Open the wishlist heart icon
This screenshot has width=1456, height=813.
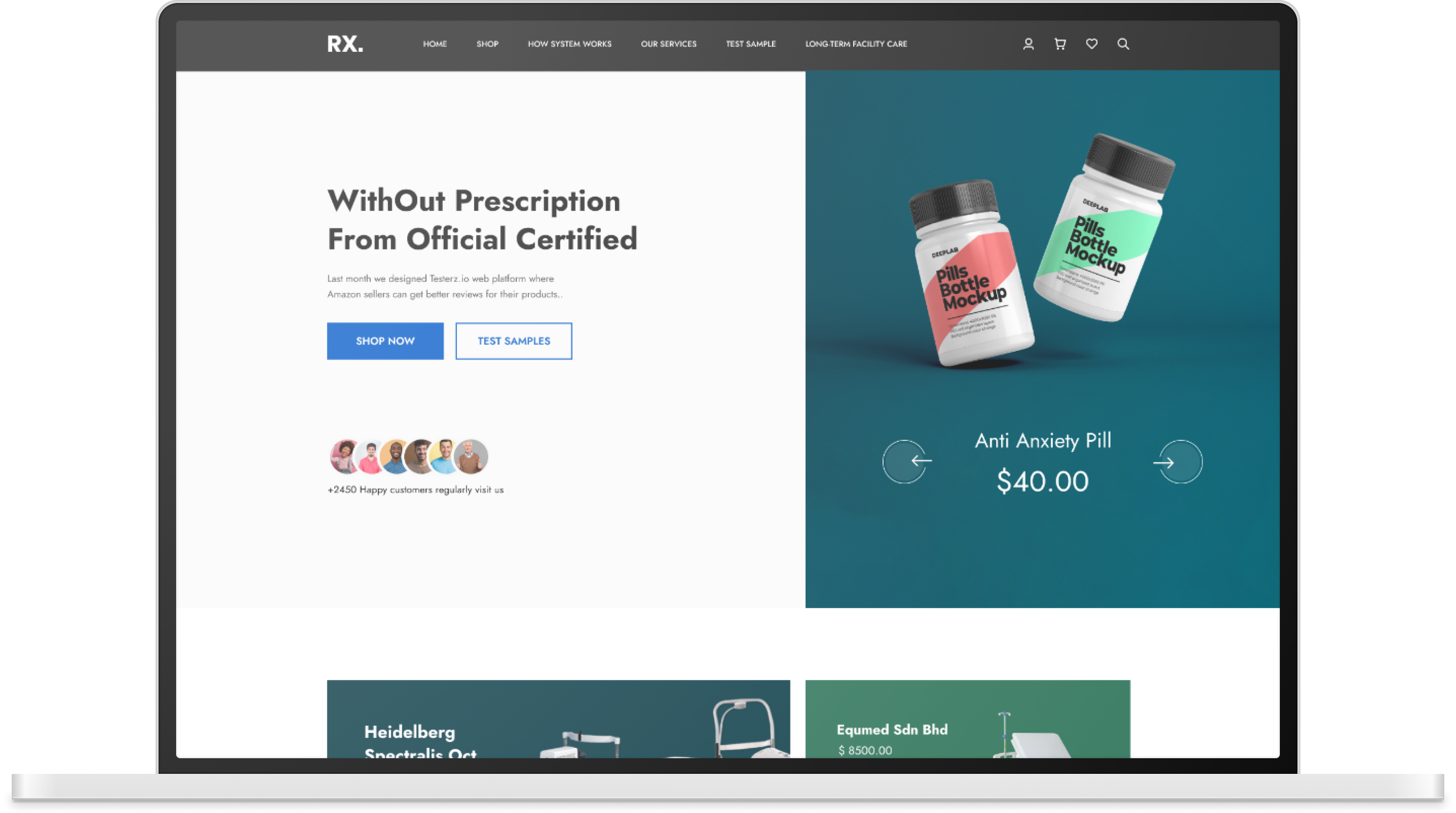[x=1092, y=44]
